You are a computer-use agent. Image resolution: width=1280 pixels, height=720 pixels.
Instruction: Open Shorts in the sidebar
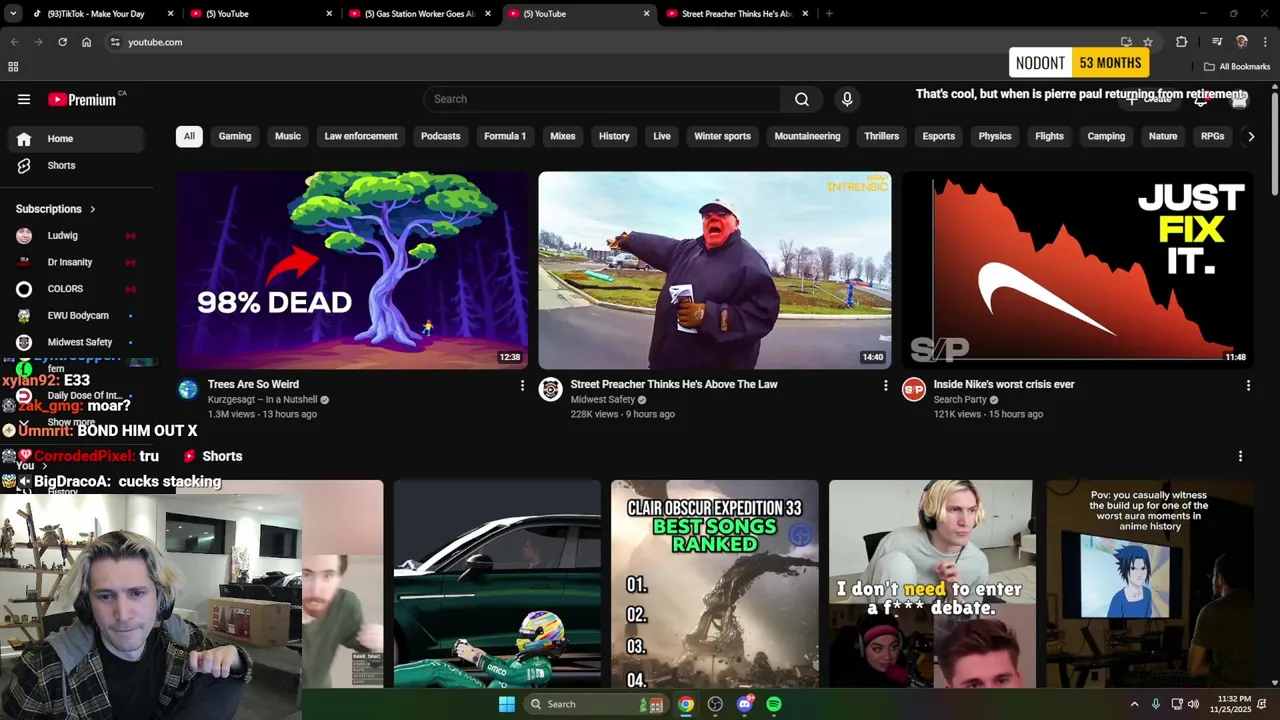coord(76,165)
